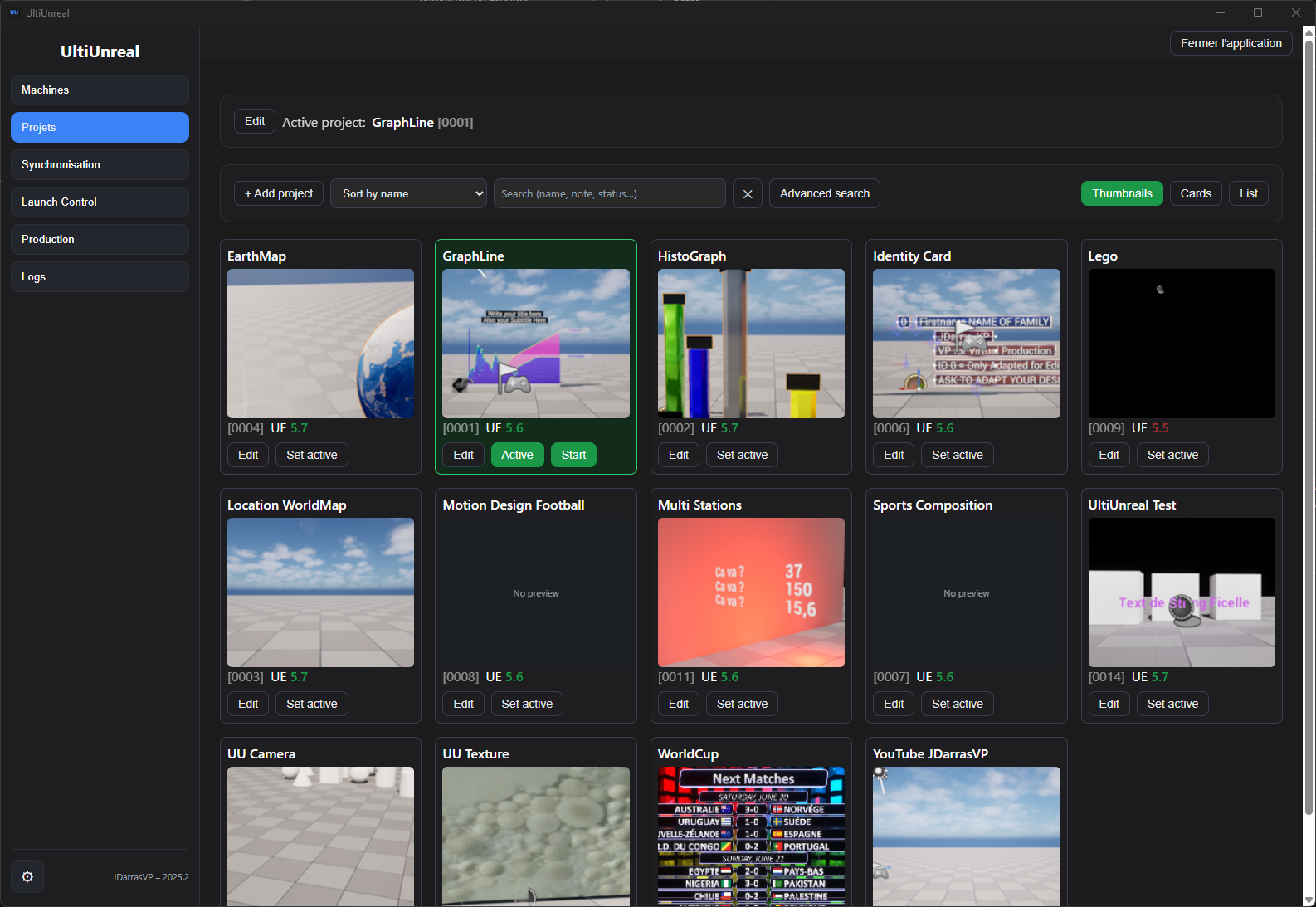
Task: Click the scrollbar down arrow
Action: pos(1309,900)
